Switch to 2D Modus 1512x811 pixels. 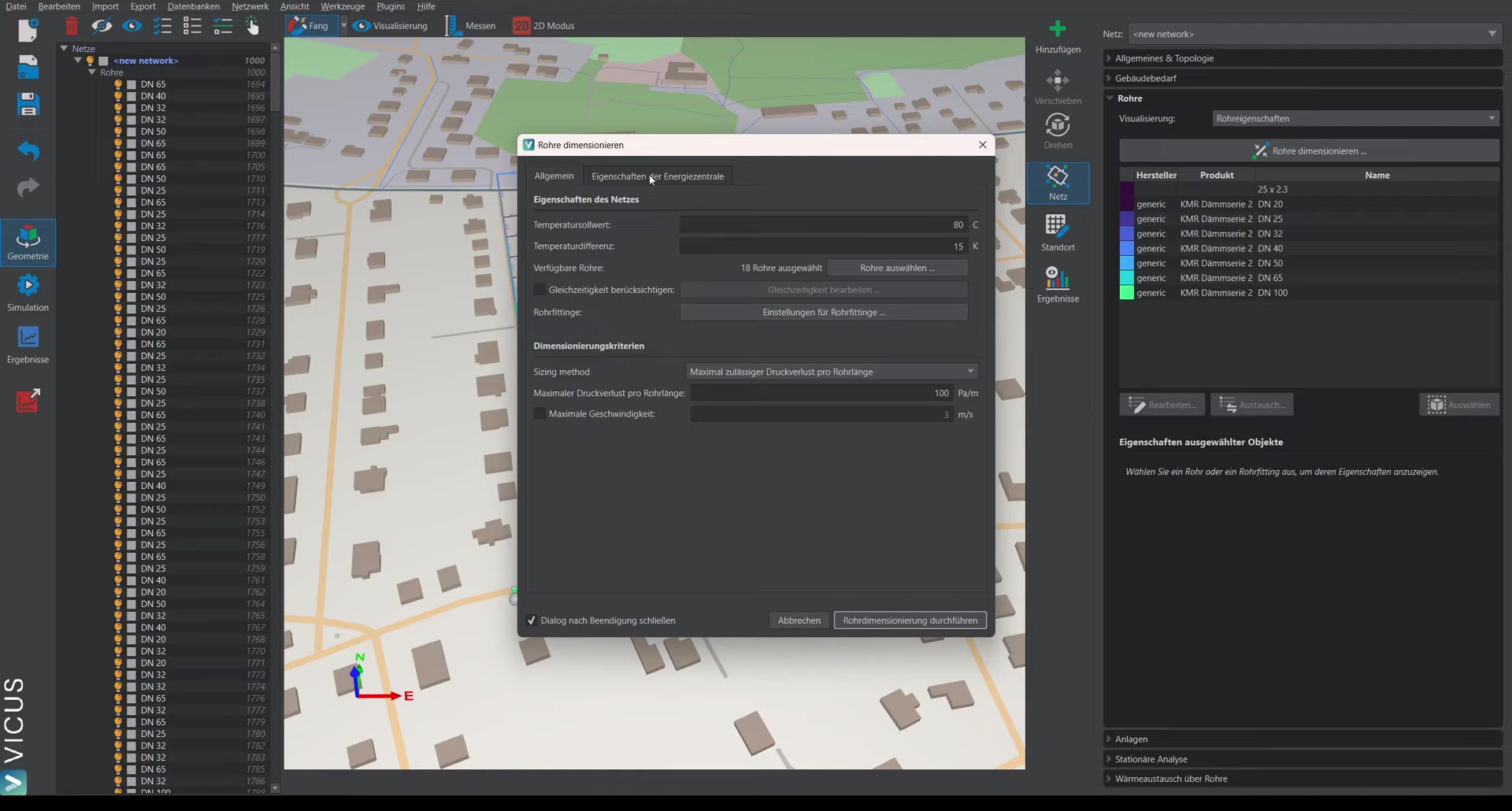pos(544,26)
